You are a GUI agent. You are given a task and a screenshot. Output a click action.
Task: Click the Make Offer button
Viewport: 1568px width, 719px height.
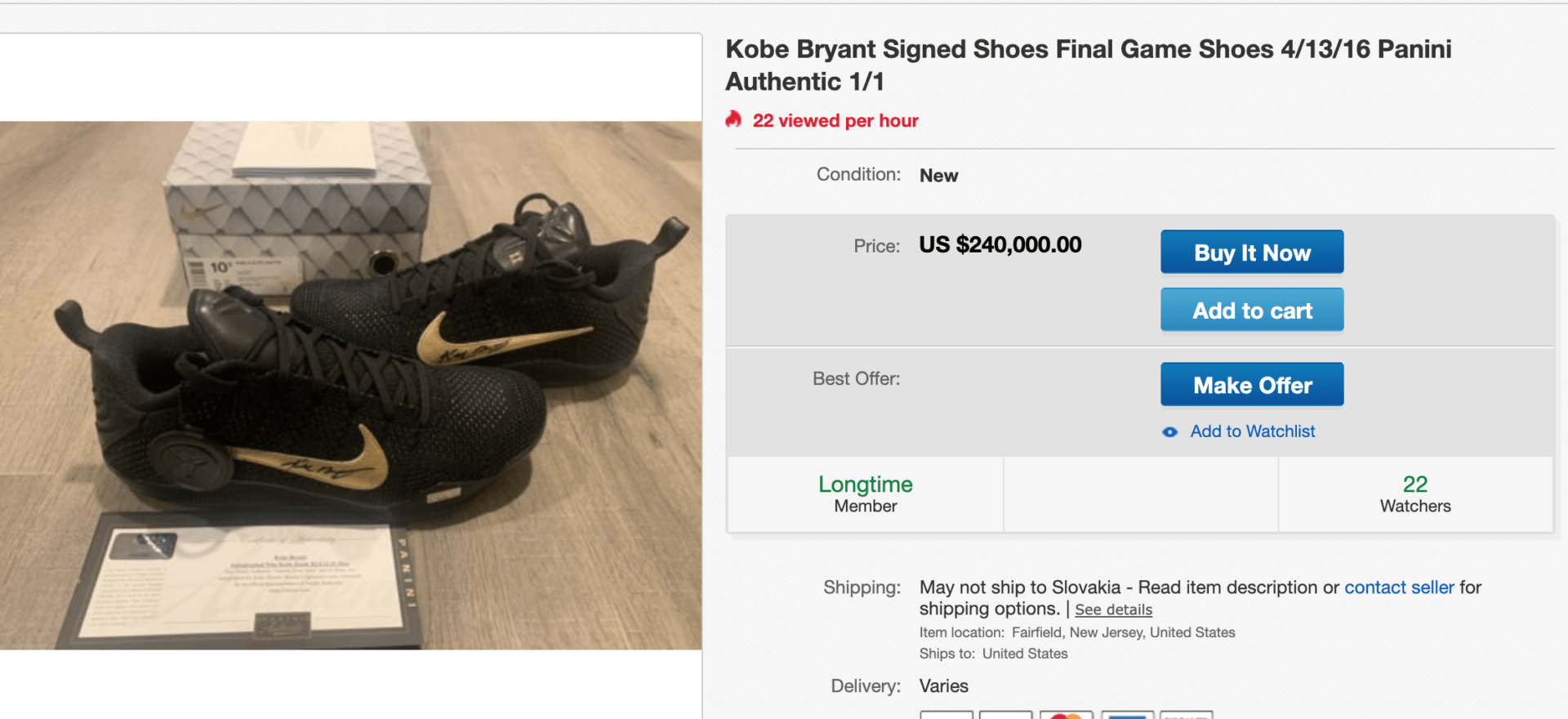point(1251,385)
